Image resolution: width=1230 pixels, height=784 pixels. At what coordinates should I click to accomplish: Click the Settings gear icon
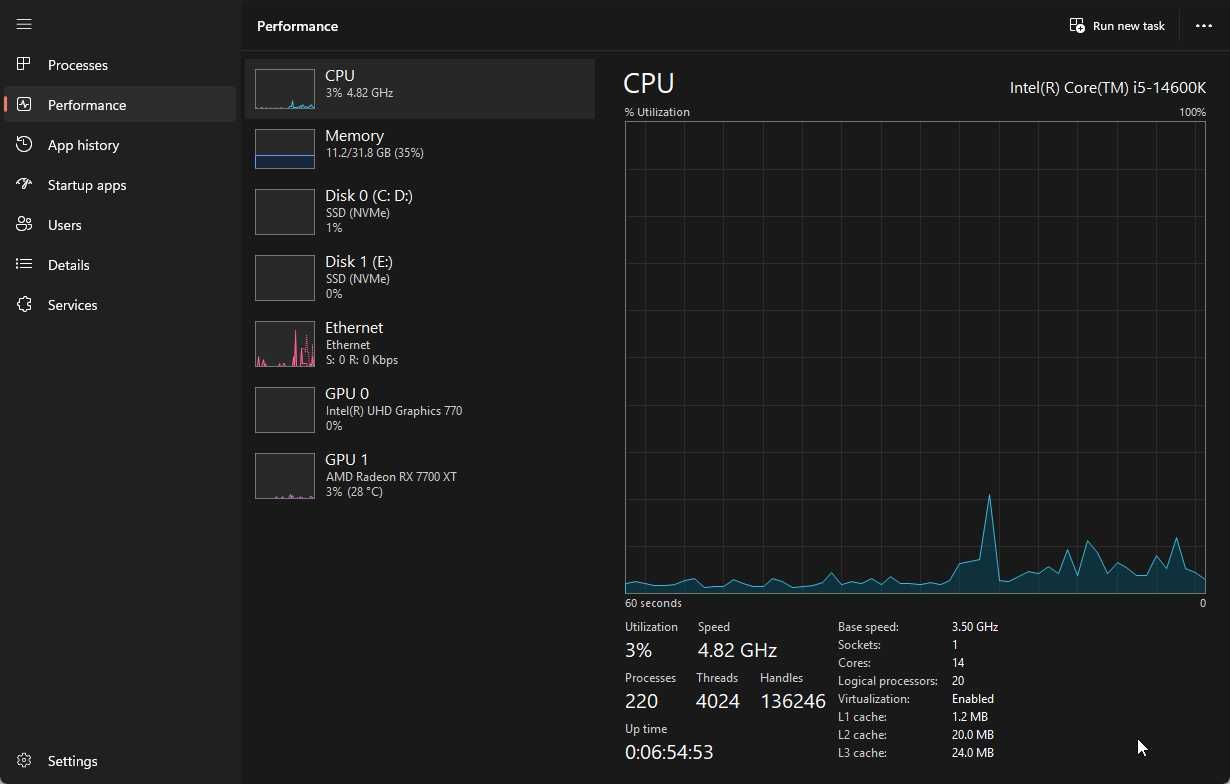(24, 761)
